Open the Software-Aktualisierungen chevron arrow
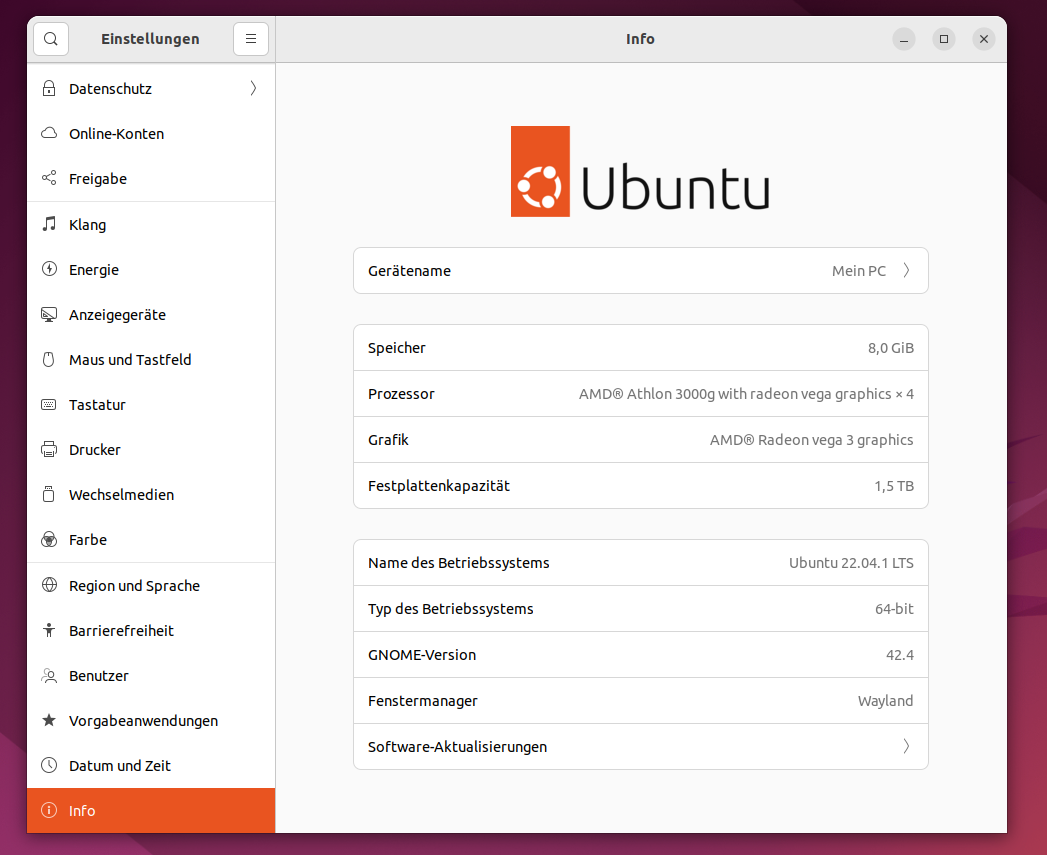 click(x=906, y=746)
